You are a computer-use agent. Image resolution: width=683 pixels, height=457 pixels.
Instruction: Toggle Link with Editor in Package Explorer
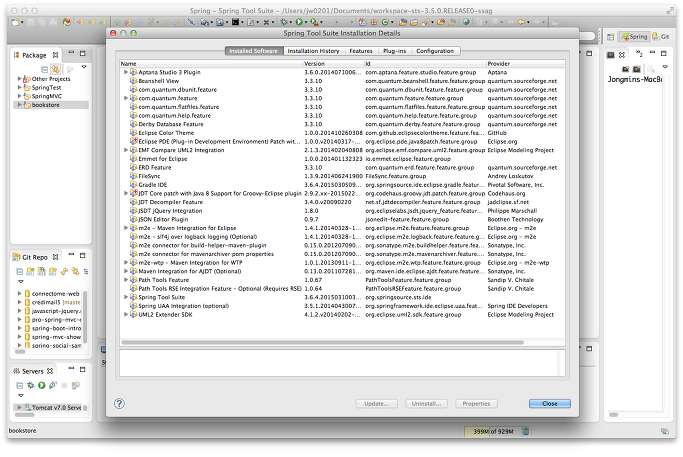tap(55, 69)
